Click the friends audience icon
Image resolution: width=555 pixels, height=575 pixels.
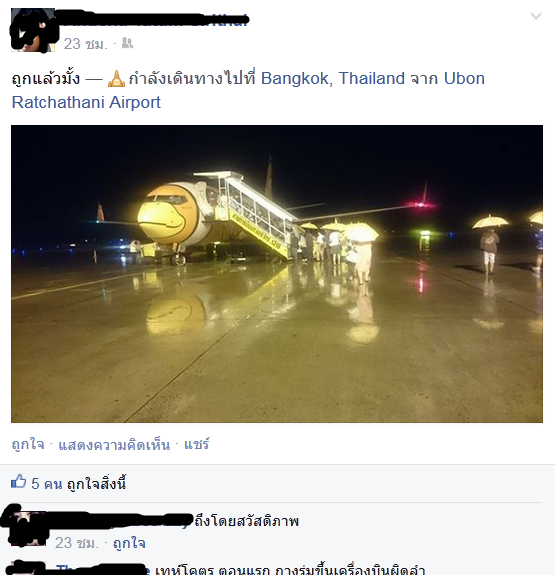[127, 43]
